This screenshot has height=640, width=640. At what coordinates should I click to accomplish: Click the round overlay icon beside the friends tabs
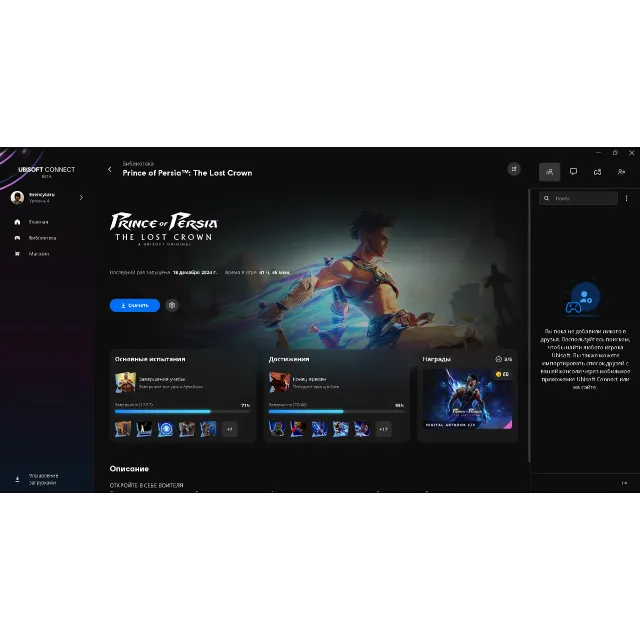coord(514,169)
